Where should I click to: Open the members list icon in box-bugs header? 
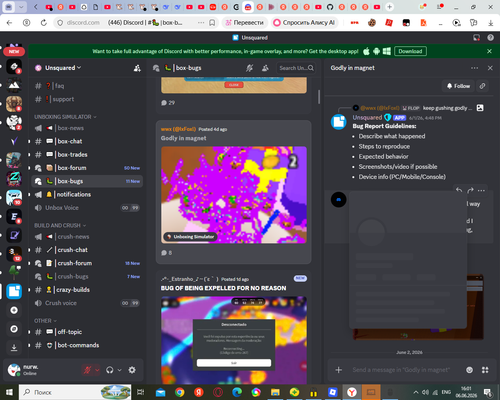[x=265, y=68]
